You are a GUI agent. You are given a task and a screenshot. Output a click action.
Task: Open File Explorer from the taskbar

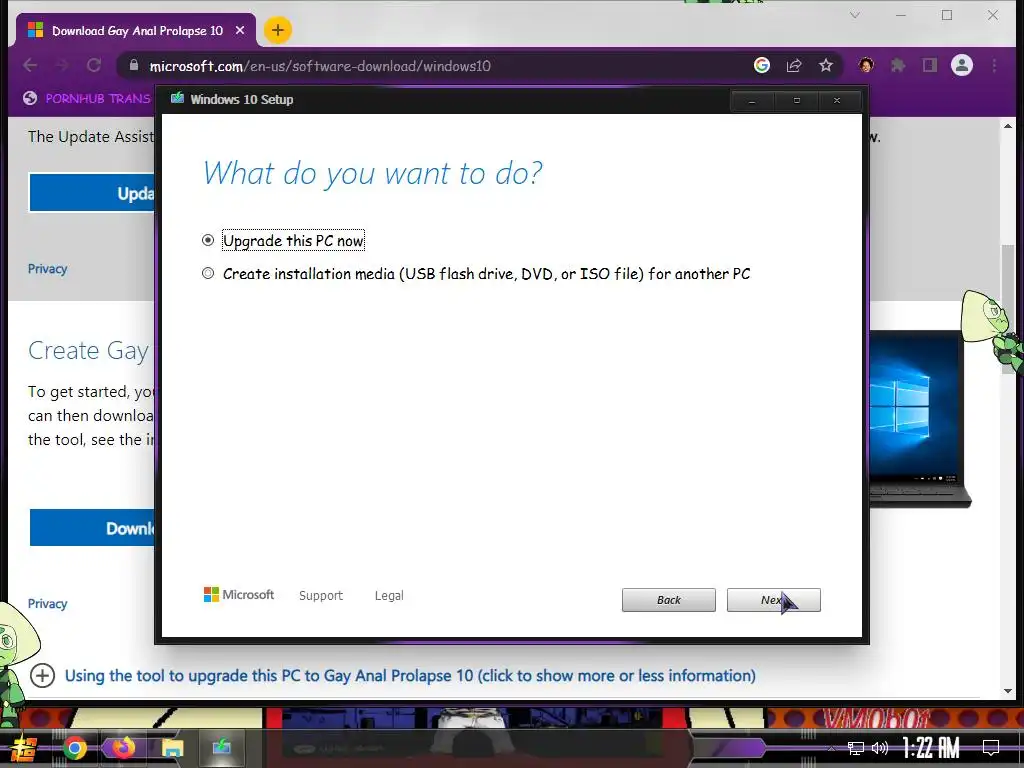coord(172,748)
